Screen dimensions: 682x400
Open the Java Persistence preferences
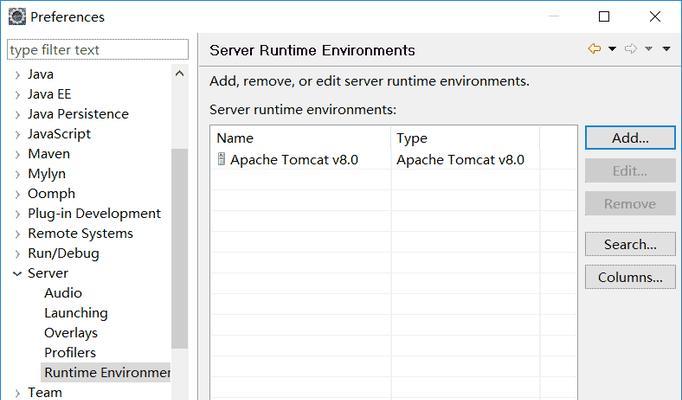coord(78,114)
